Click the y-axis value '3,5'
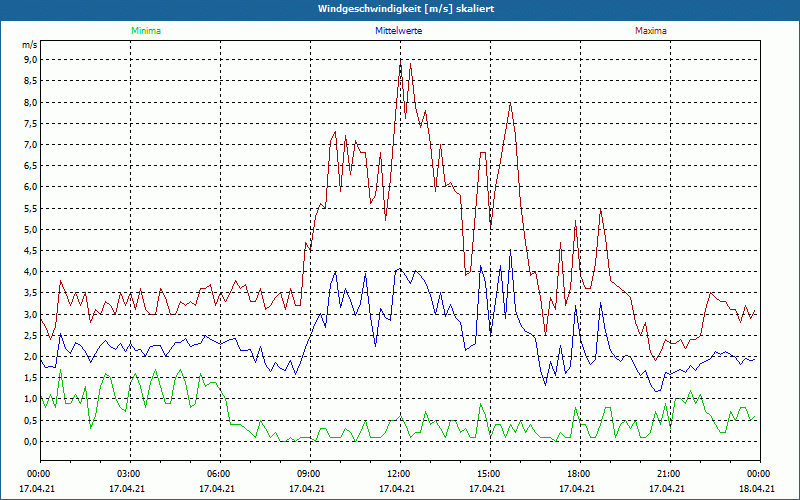Image resolution: width=800 pixels, height=500 pixels. [x=31, y=293]
